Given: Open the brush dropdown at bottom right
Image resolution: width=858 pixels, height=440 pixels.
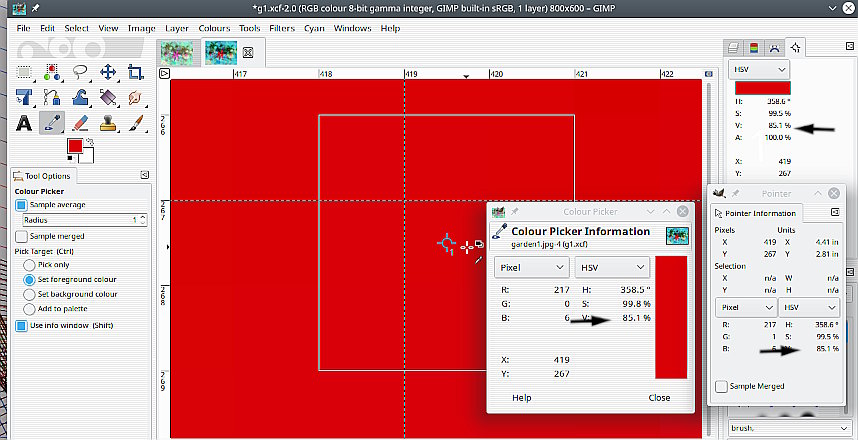Looking at the screenshot, I should pyautogui.click(x=788, y=428).
